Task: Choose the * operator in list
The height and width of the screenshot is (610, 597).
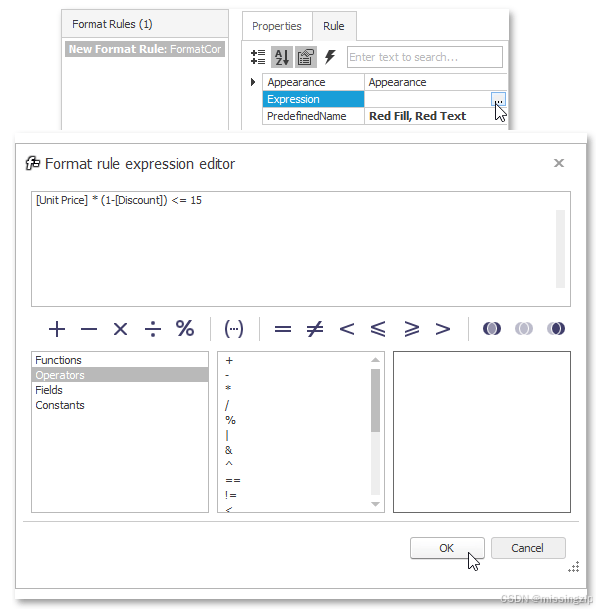Action: [x=228, y=389]
